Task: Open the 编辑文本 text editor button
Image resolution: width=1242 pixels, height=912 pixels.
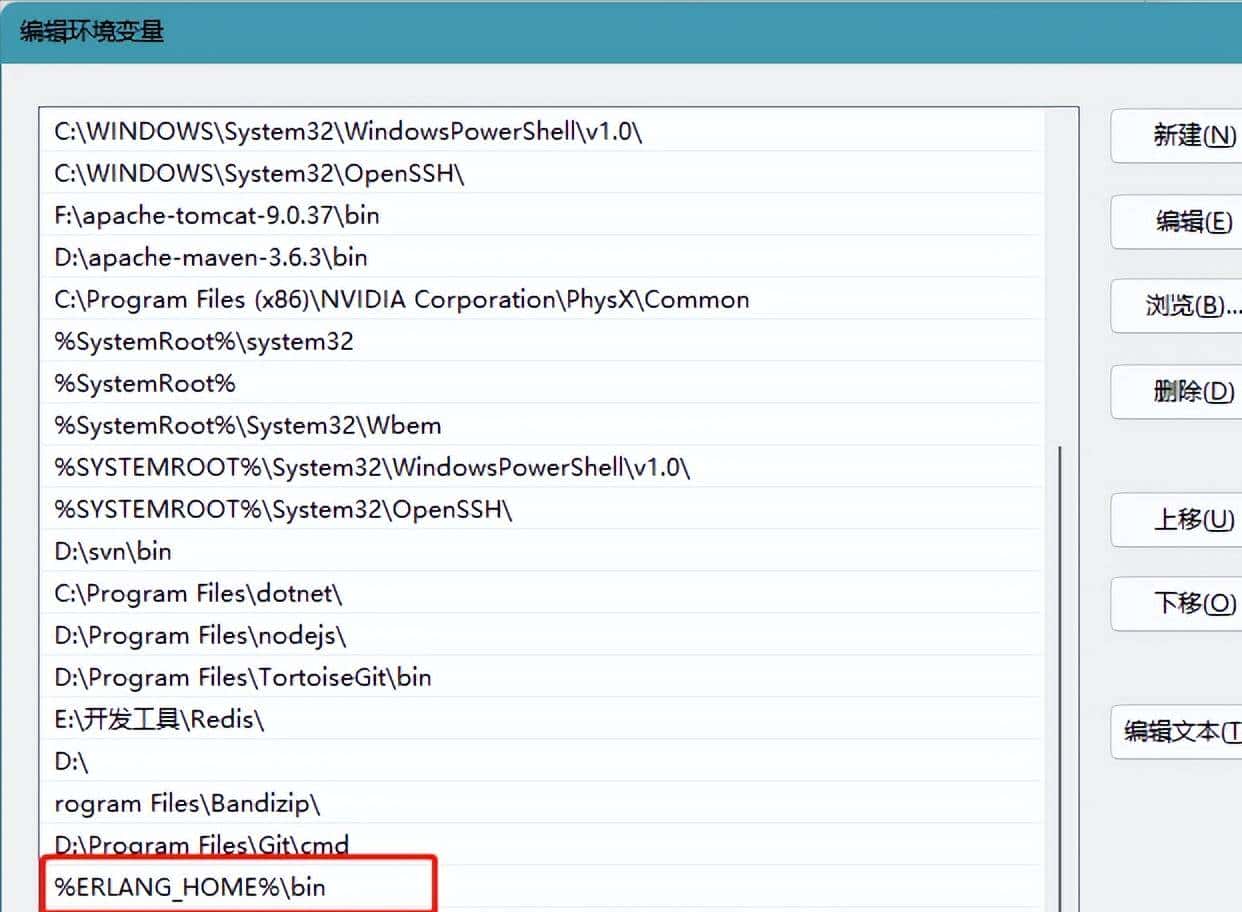Action: click(x=1180, y=731)
